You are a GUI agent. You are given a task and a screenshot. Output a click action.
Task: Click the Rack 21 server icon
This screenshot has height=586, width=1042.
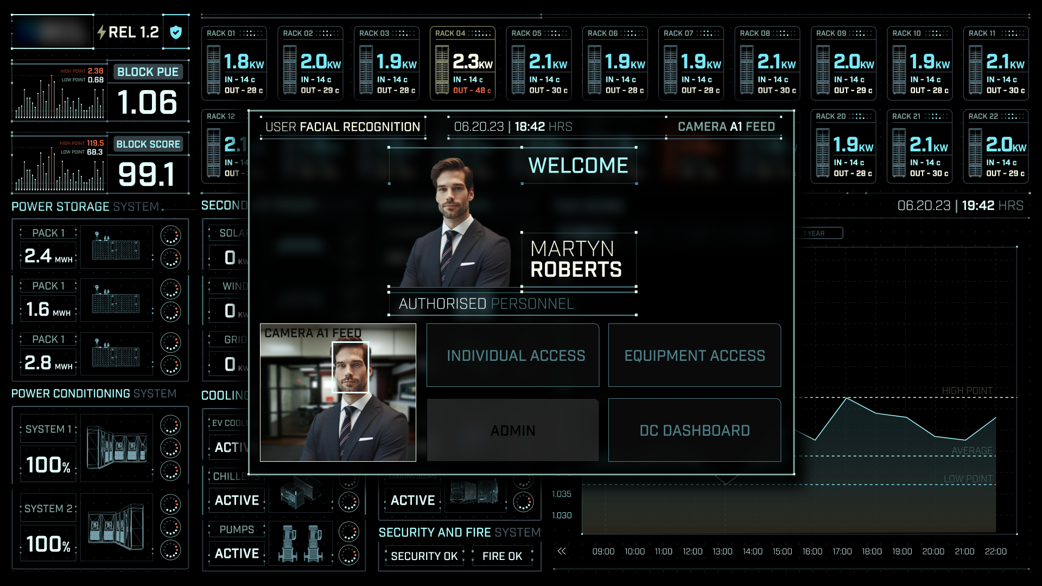(x=899, y=153)
